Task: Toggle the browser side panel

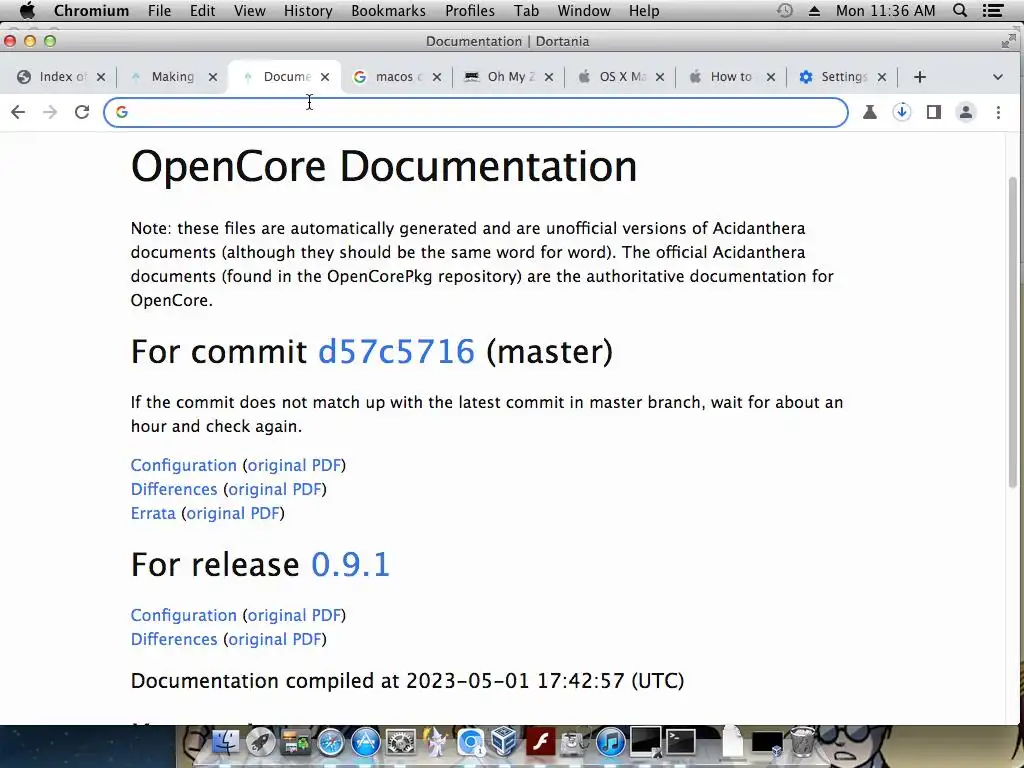Action: tap(934, 112)
